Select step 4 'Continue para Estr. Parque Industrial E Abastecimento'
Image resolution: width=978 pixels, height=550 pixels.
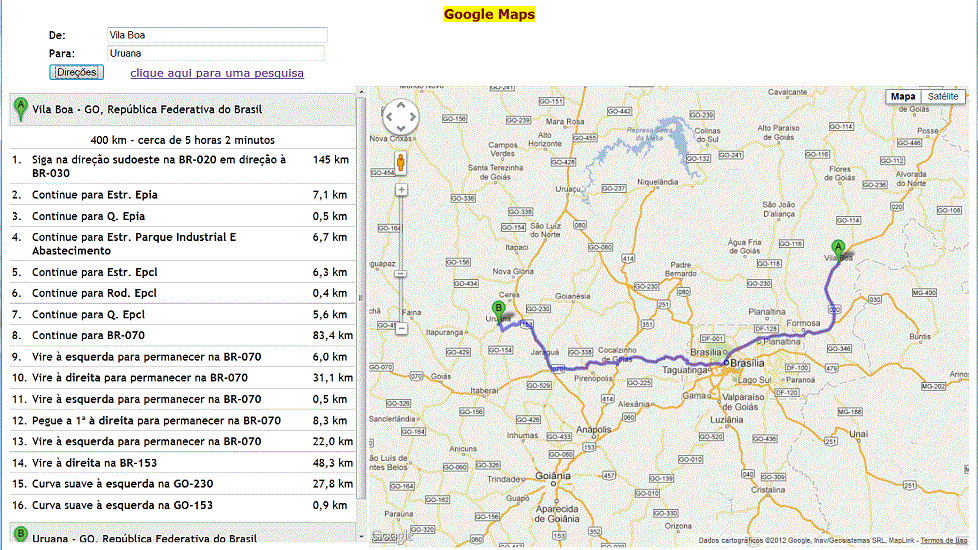(183, 244)
